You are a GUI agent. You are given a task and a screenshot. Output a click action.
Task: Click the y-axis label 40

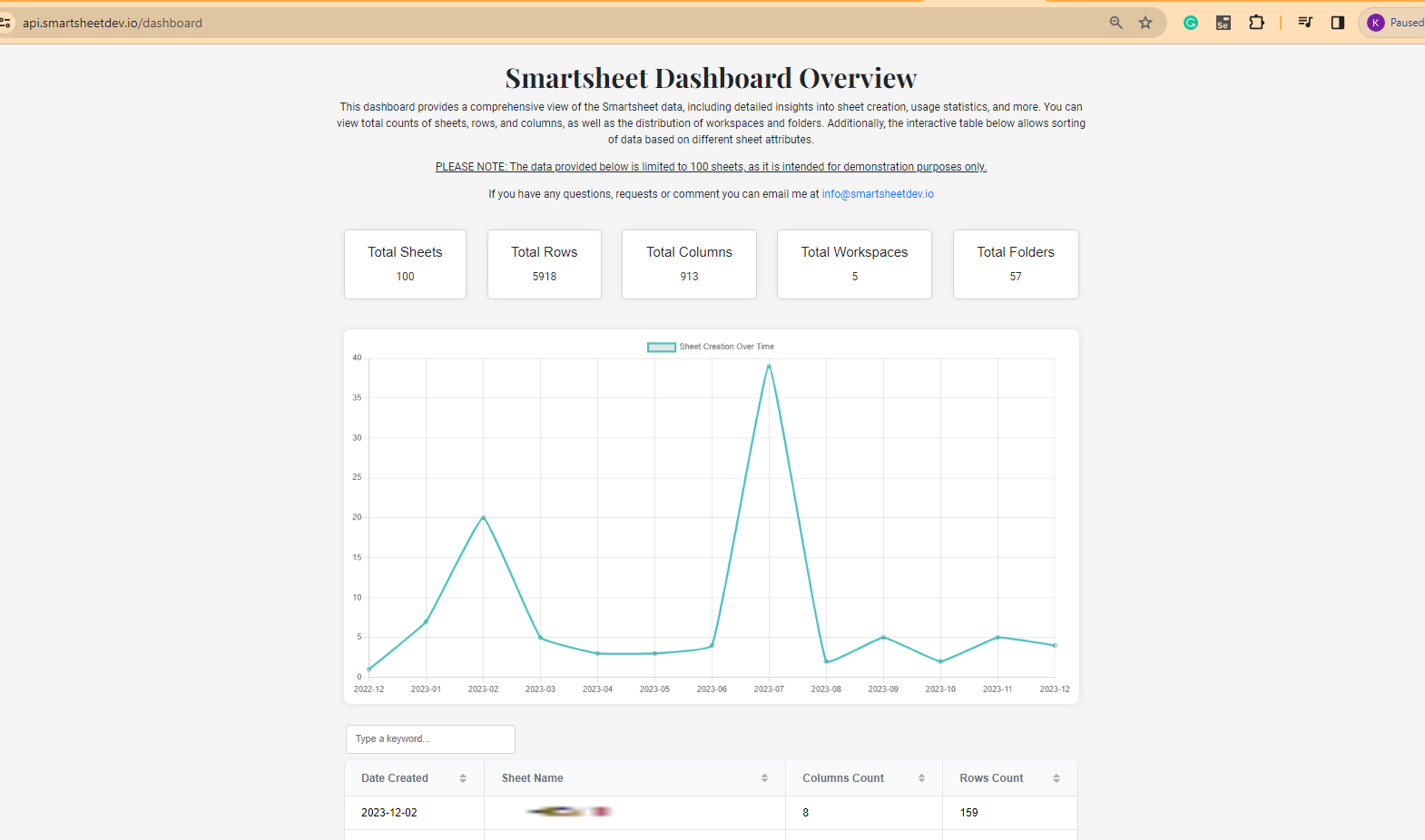[x=358, y=357]
